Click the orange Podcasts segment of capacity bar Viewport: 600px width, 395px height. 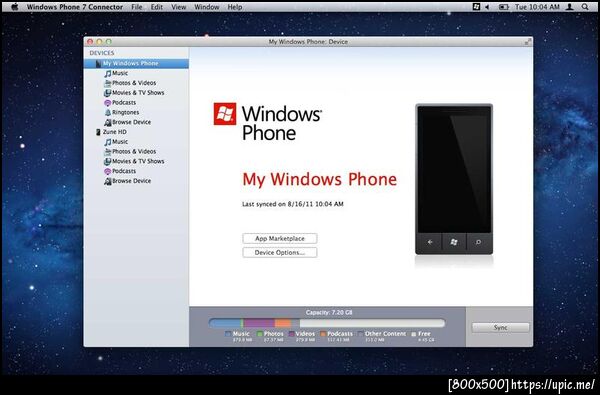283,323
